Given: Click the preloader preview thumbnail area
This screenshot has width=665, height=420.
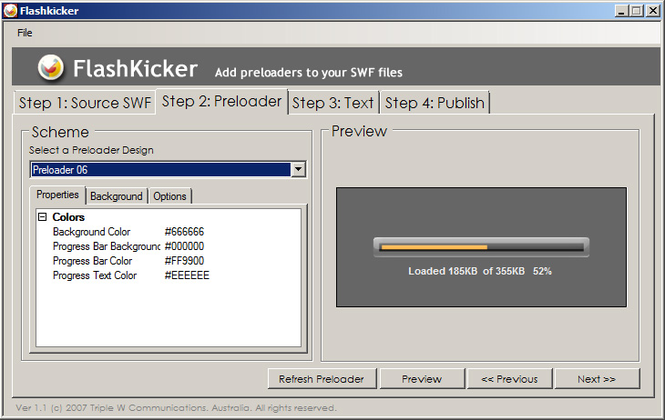Looking at the screenshot, I should click(481, 247).
